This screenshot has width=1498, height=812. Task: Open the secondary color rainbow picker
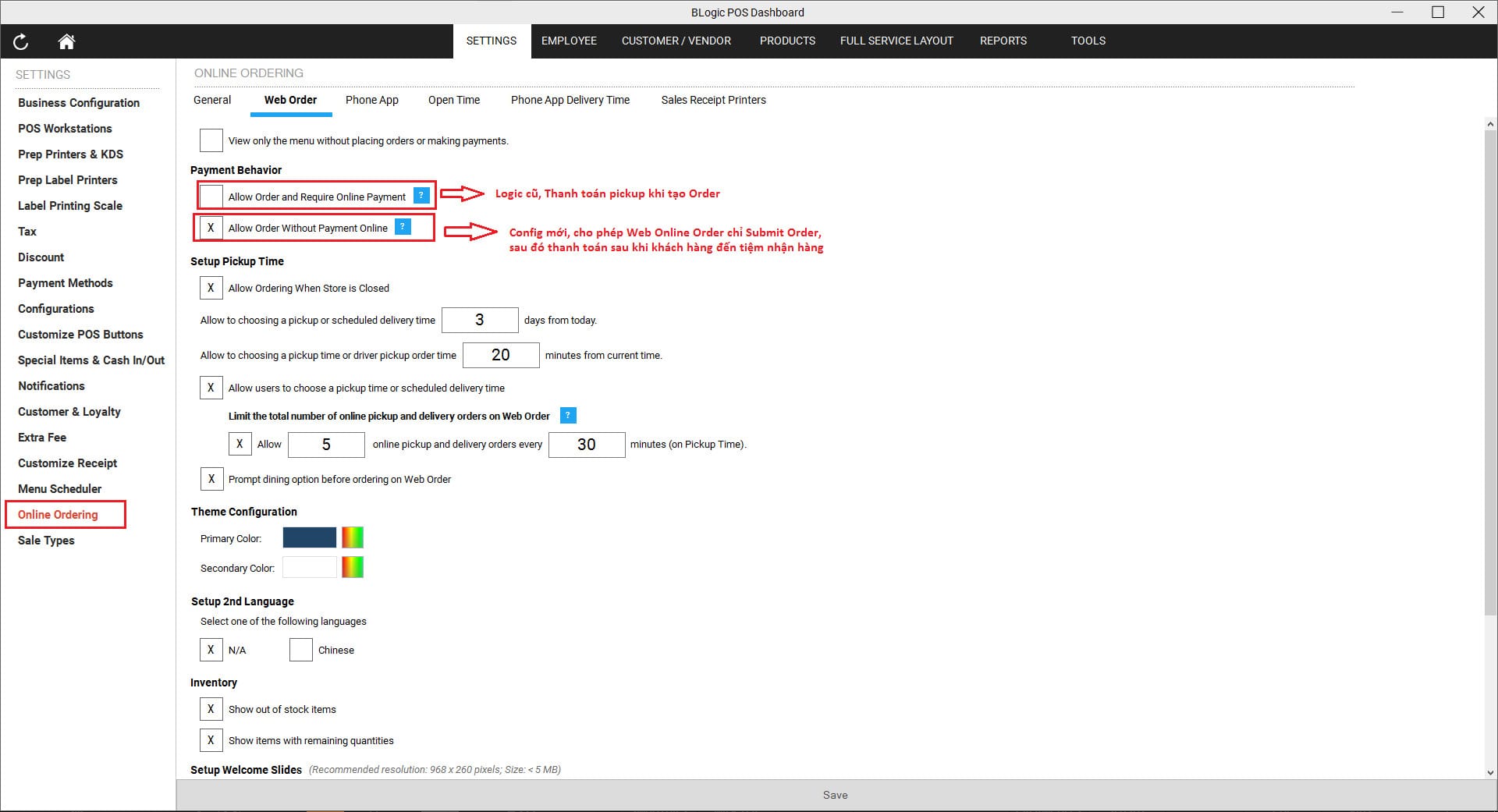(352, 567)
